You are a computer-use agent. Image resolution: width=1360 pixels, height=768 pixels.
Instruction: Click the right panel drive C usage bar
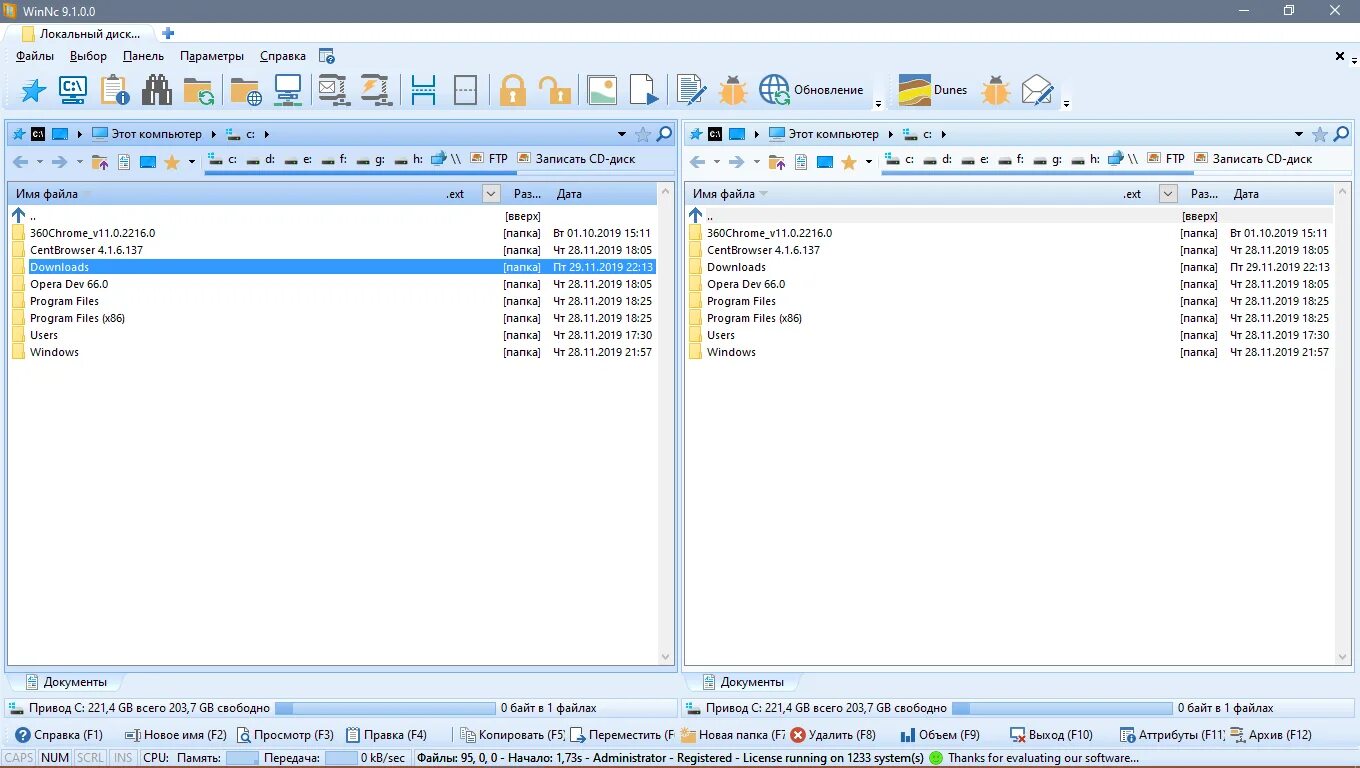click(1062, 708)
